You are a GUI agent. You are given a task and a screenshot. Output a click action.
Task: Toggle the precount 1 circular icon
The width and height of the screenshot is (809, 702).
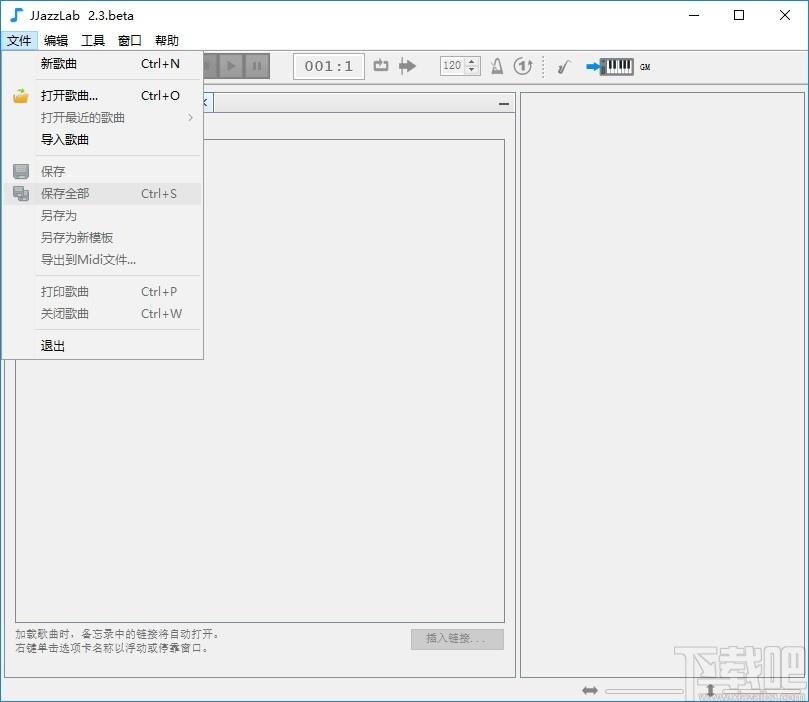pyautogui.click(x=523, y=66)
